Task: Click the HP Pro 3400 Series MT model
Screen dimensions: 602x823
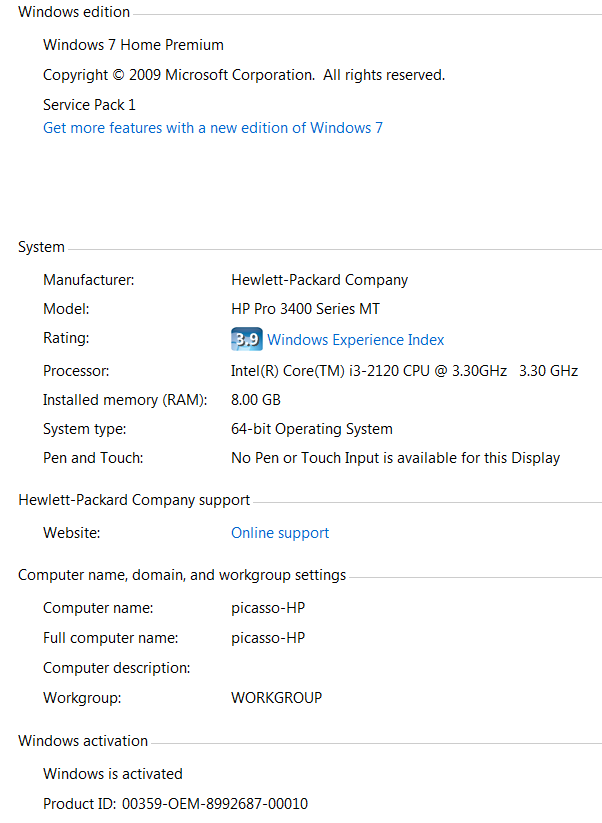Action: click(x=305, y=309)
